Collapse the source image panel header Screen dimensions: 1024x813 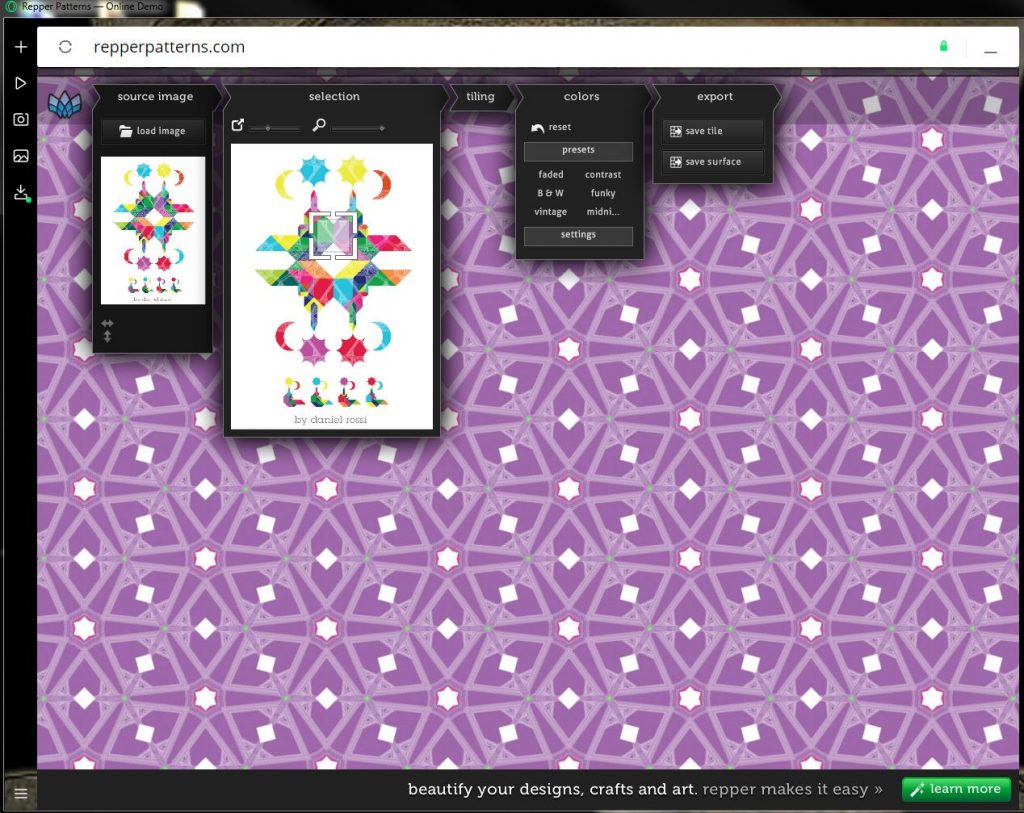coord(155,97)
